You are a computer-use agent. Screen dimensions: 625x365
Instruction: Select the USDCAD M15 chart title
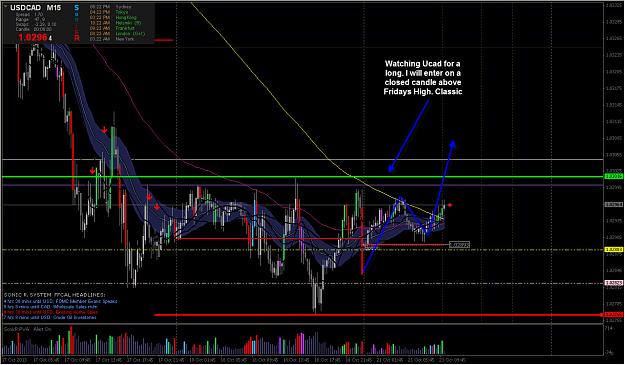pos(35,8)
